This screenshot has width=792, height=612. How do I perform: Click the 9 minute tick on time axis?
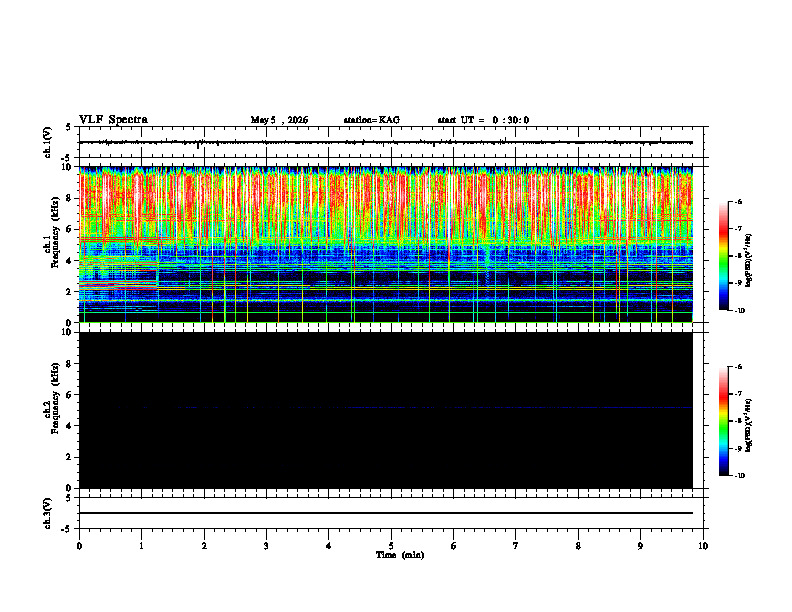640,546
